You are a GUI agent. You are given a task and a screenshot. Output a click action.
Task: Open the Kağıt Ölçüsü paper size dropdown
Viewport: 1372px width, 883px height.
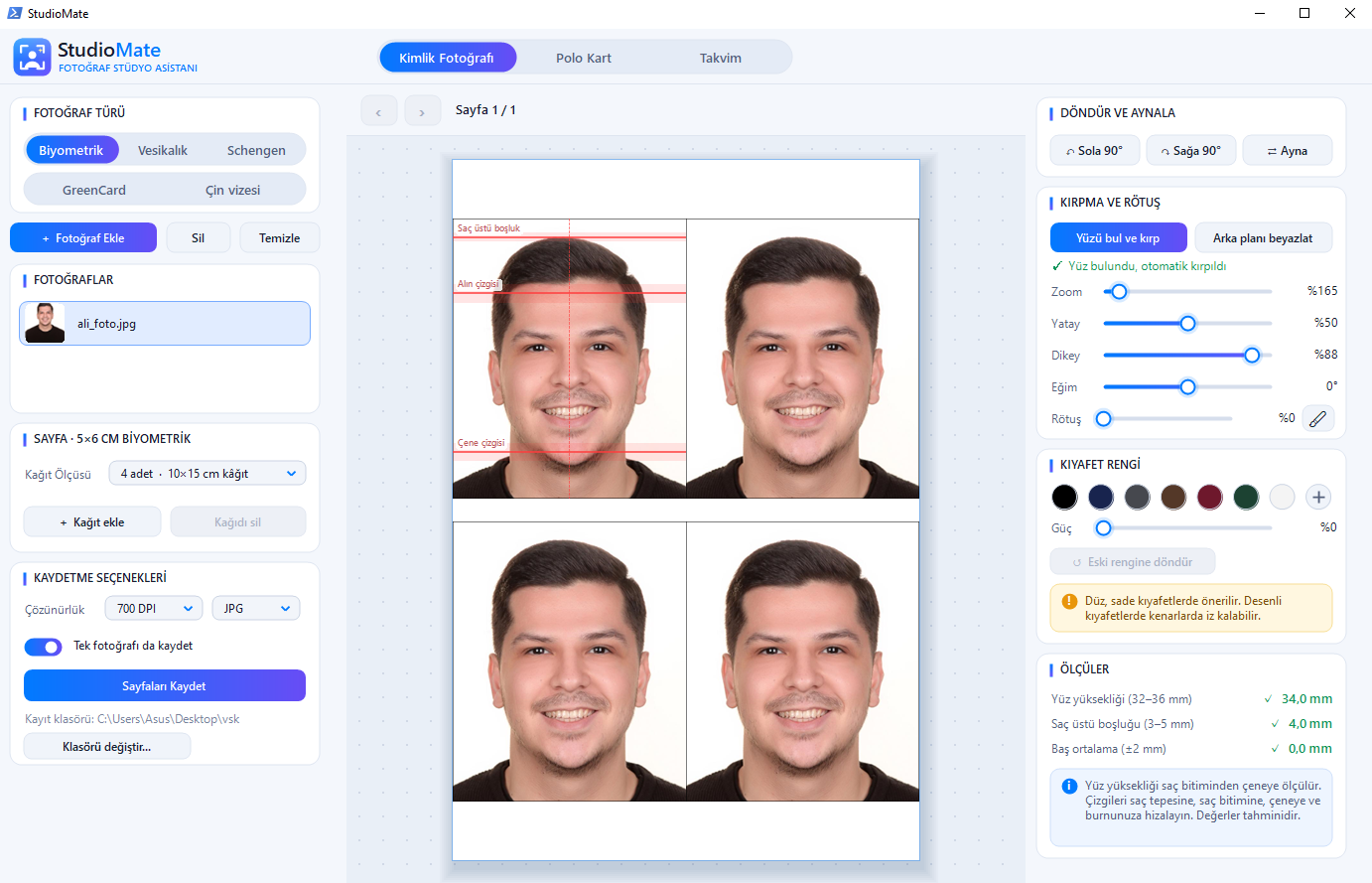tap(207, 474)
